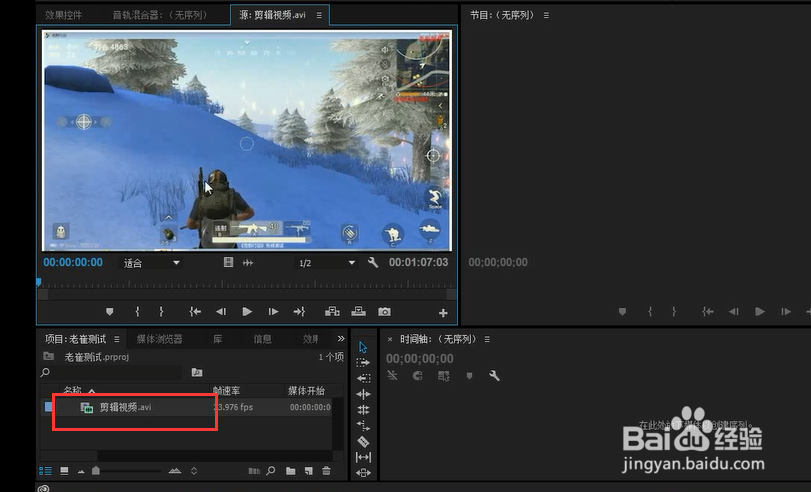This screenshot has height=492, width=811.
Task: Select the 源: 剪辑视频.avi tab
Action: (x=272, y=15)
